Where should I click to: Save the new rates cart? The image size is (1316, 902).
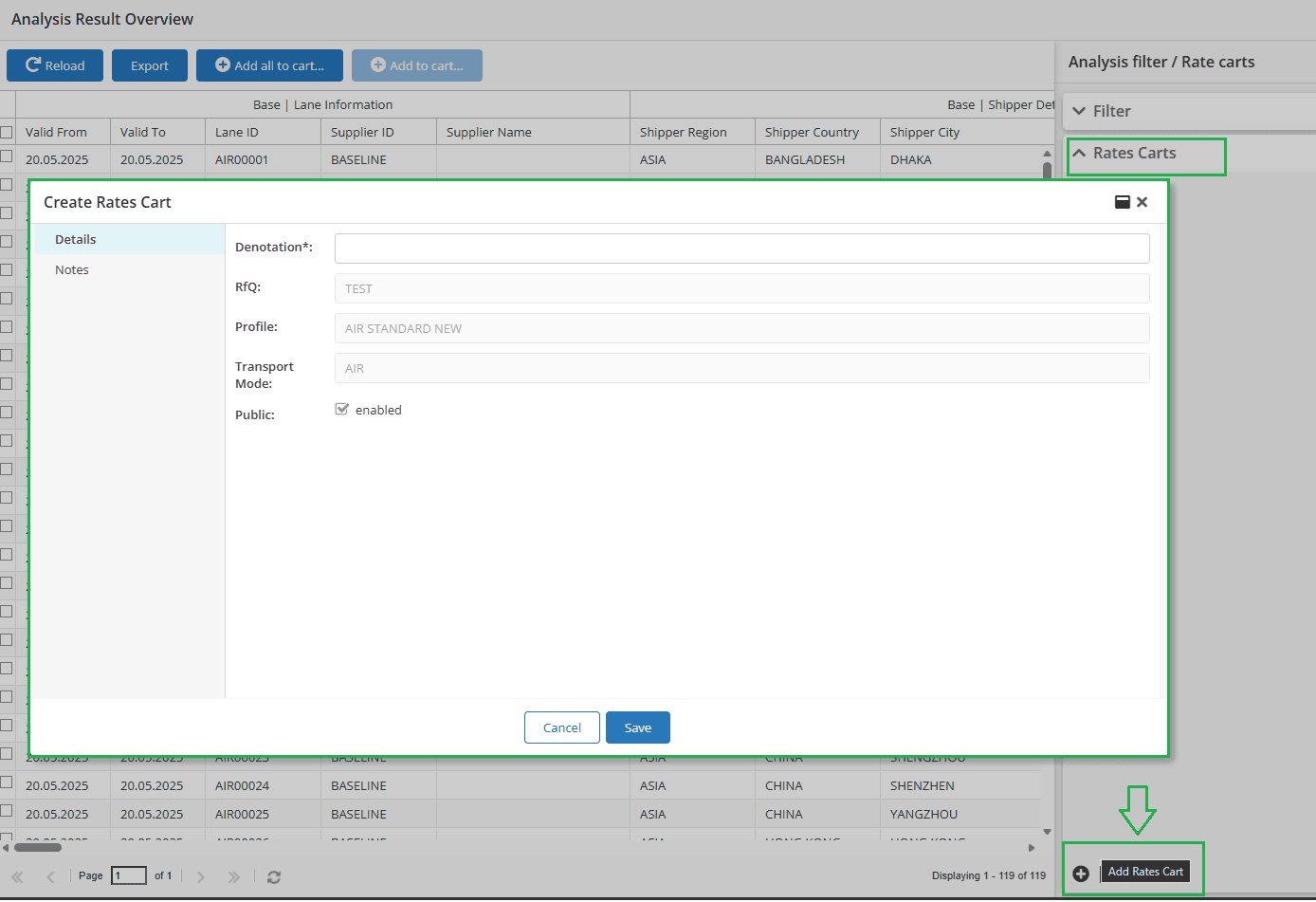pos(638,727)
